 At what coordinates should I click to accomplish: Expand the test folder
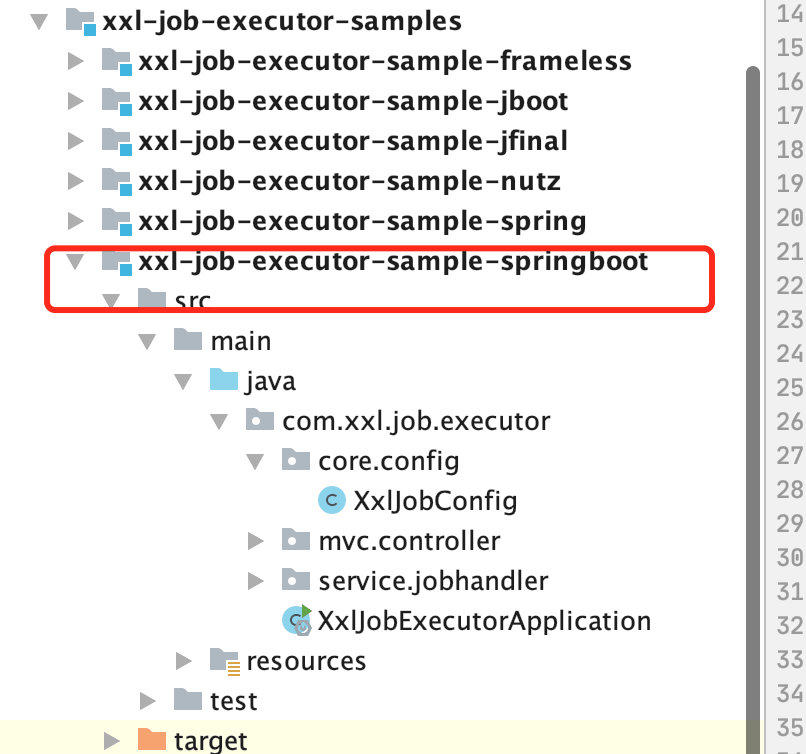coord(148,701)
